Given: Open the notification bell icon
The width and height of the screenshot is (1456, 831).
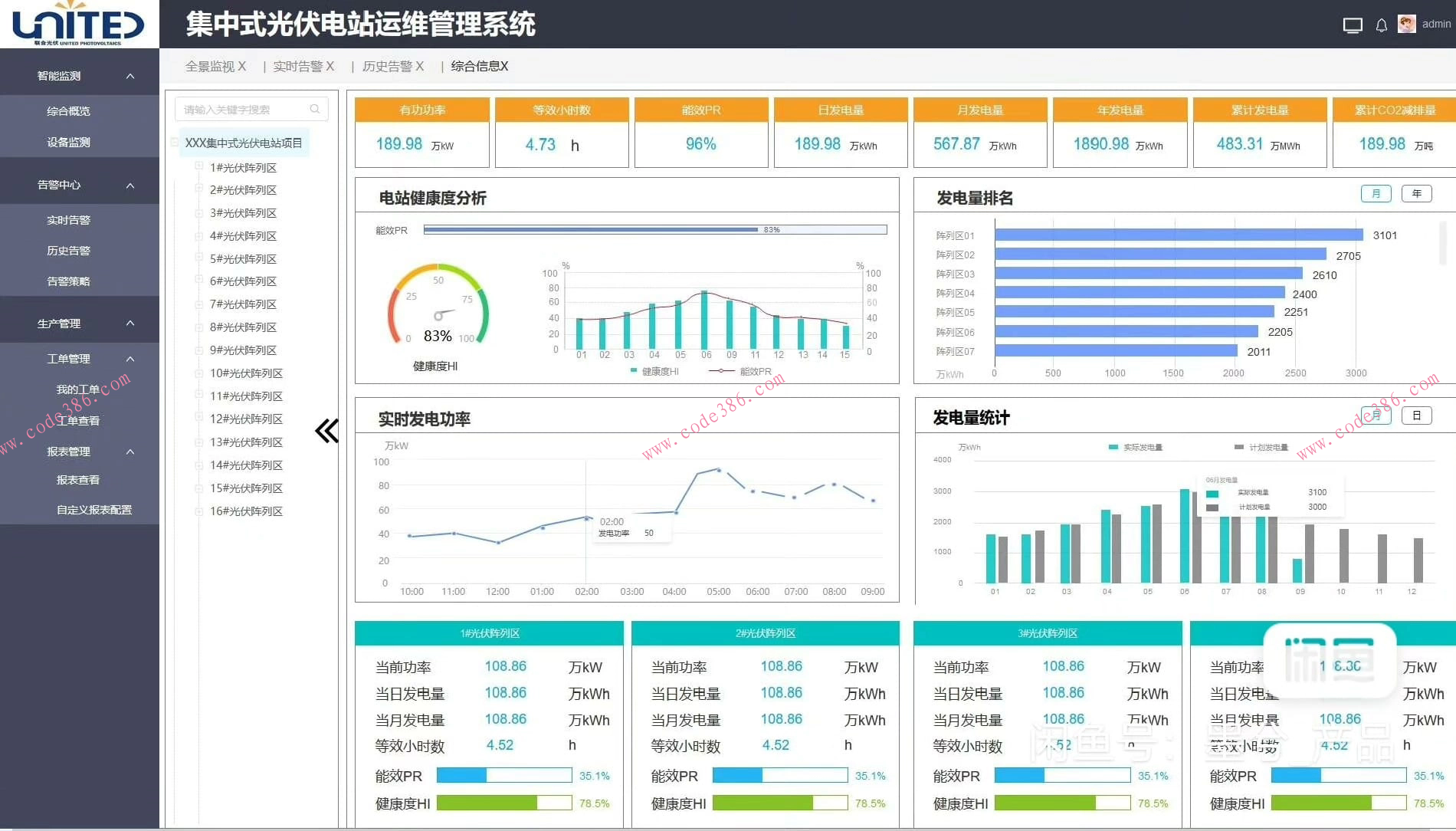Looking at the screenshot, I should [x=1381, y=25].
